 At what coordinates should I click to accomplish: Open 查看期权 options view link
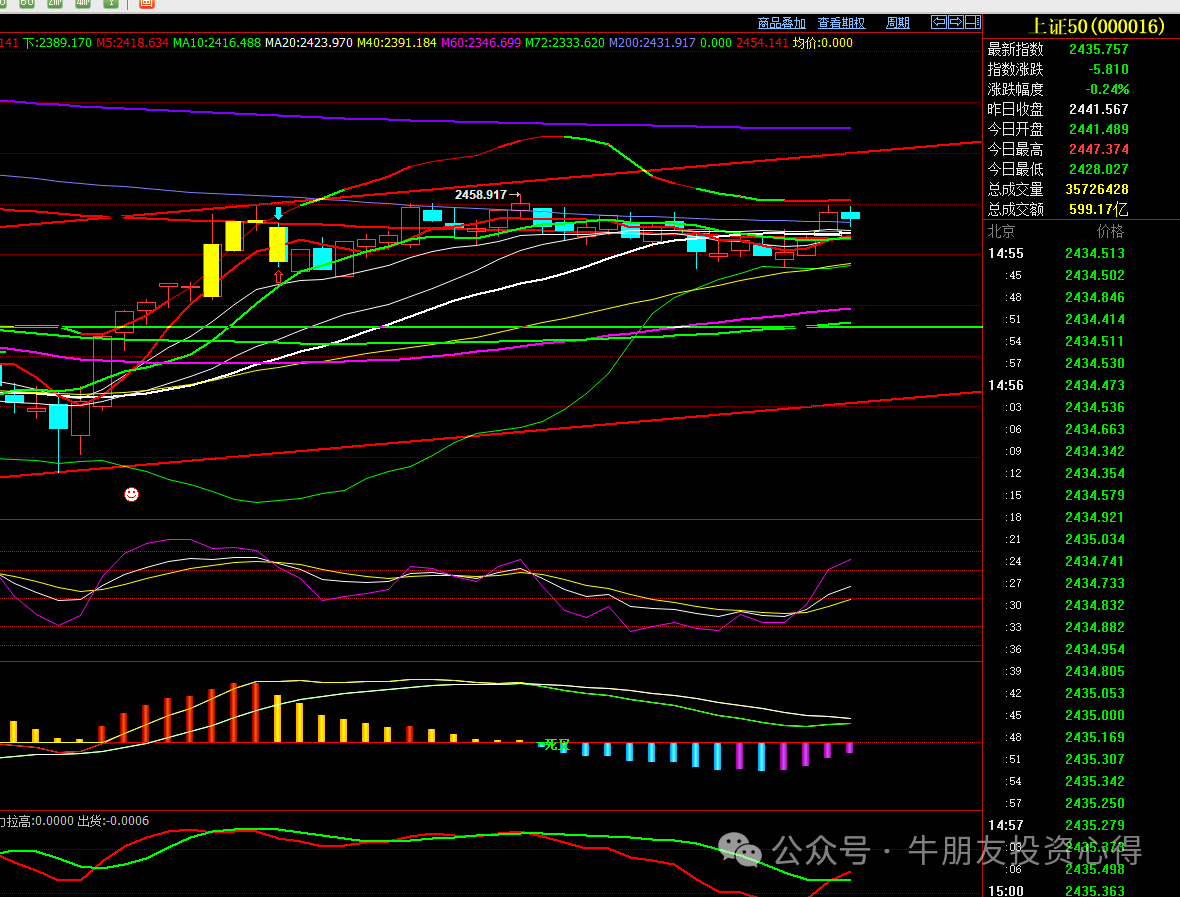(841, 23)
